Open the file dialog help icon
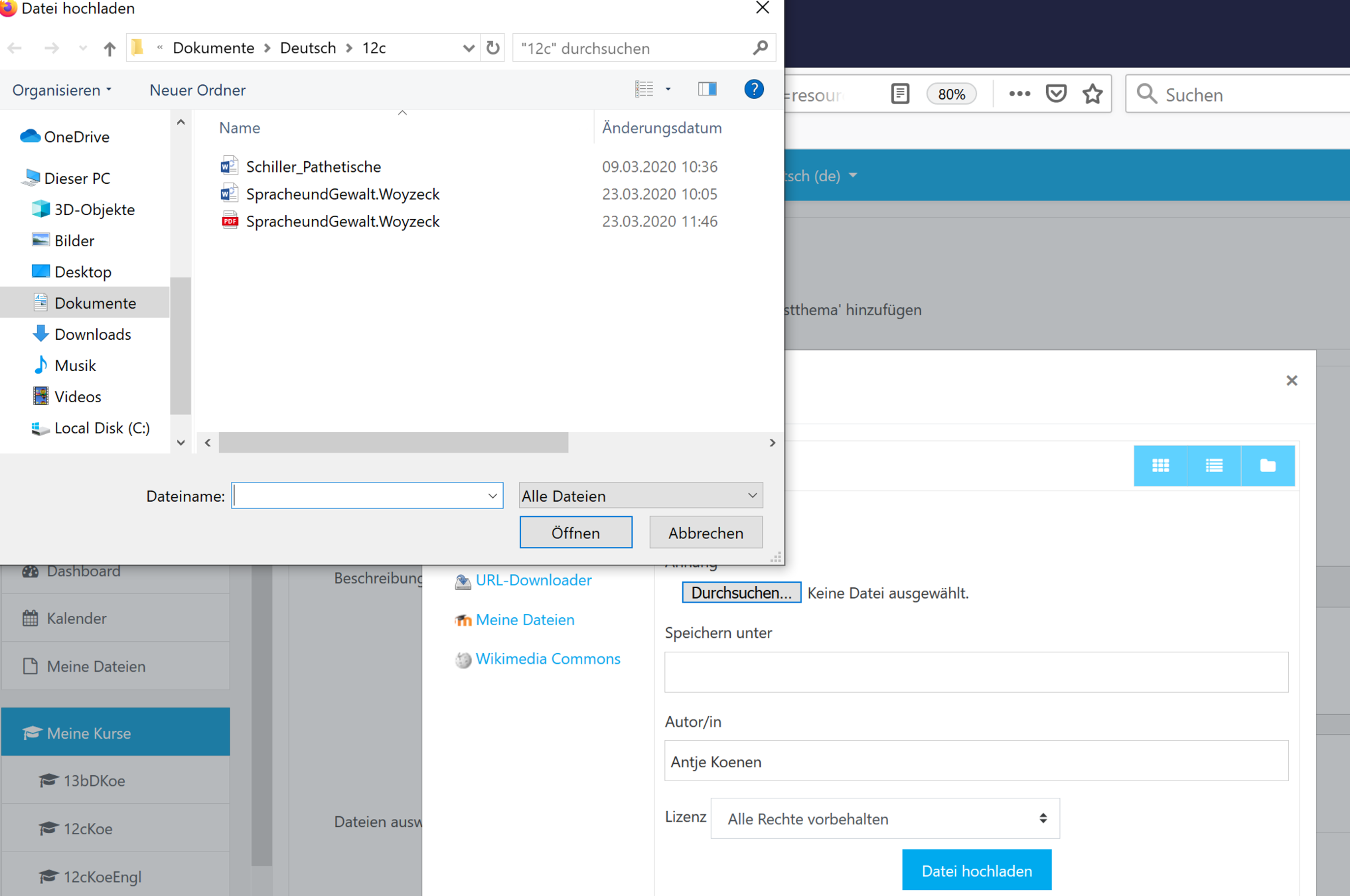 pos(753,89)
